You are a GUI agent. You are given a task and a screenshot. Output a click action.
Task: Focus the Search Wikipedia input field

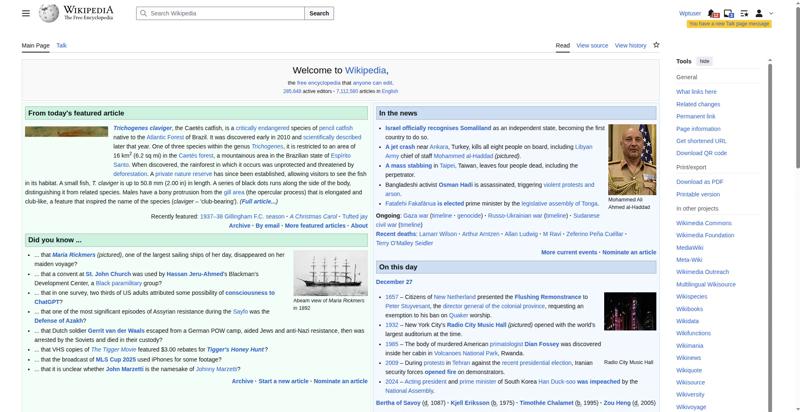220,14
